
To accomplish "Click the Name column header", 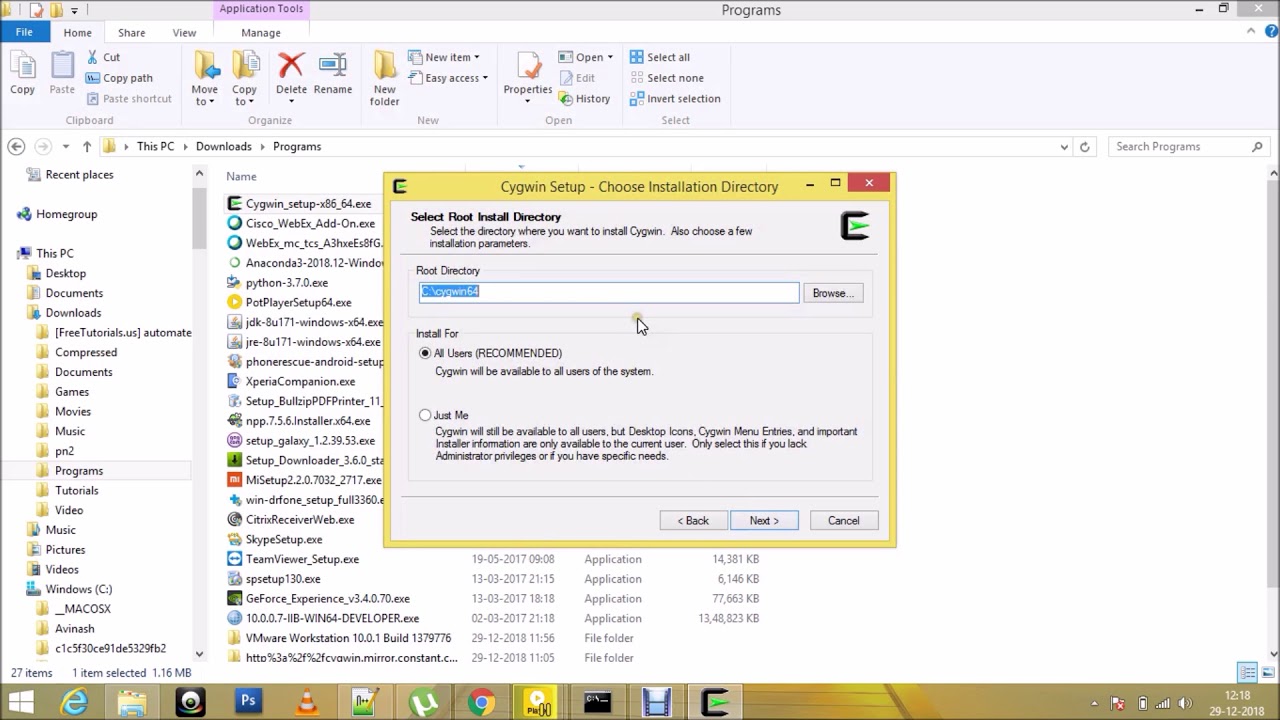I will (x=241, y=176).
